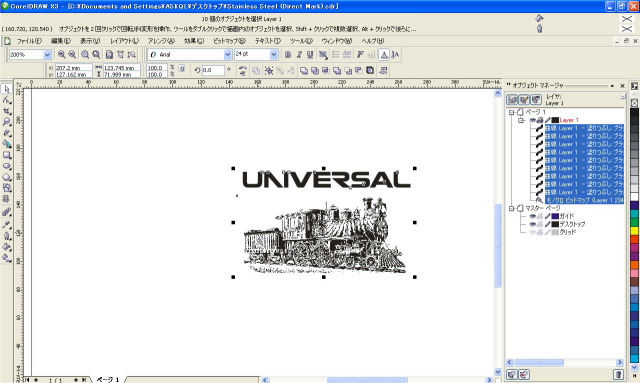Open Object Manager flyout options arrow
640x383 pixels.
click(623, 96)
